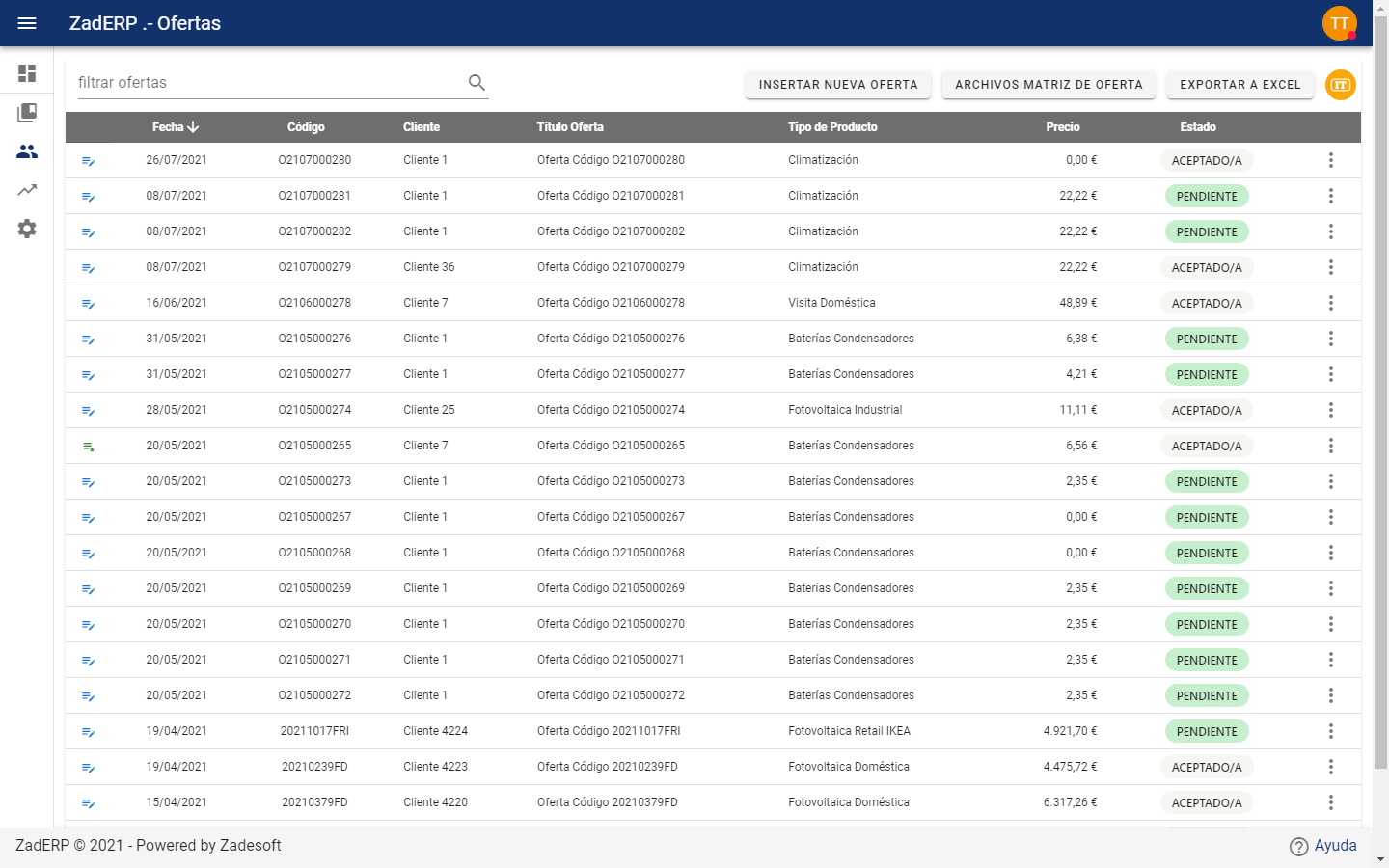Open more options for offer O2105000273

click(1331, 481)
